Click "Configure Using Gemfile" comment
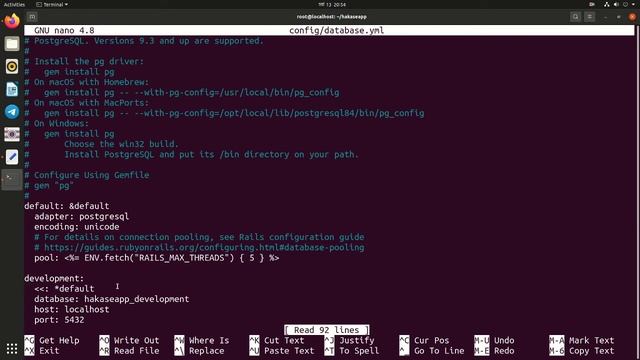640x360 pixels. [x=86, y=175]
